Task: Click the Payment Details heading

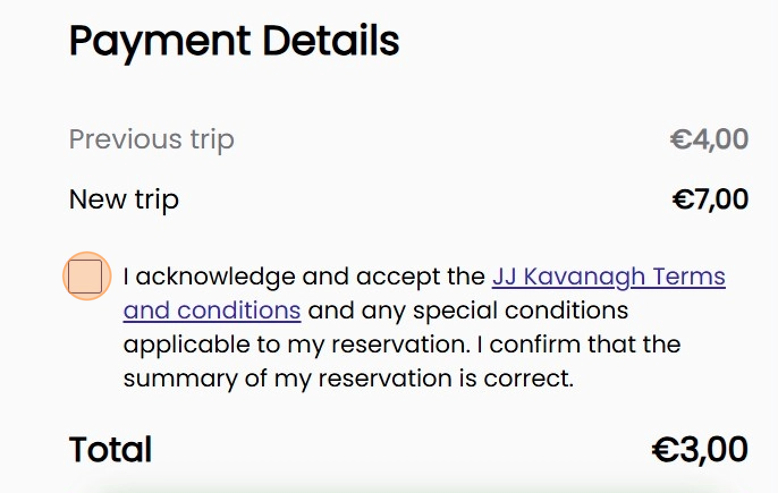Action: (234, 41)
